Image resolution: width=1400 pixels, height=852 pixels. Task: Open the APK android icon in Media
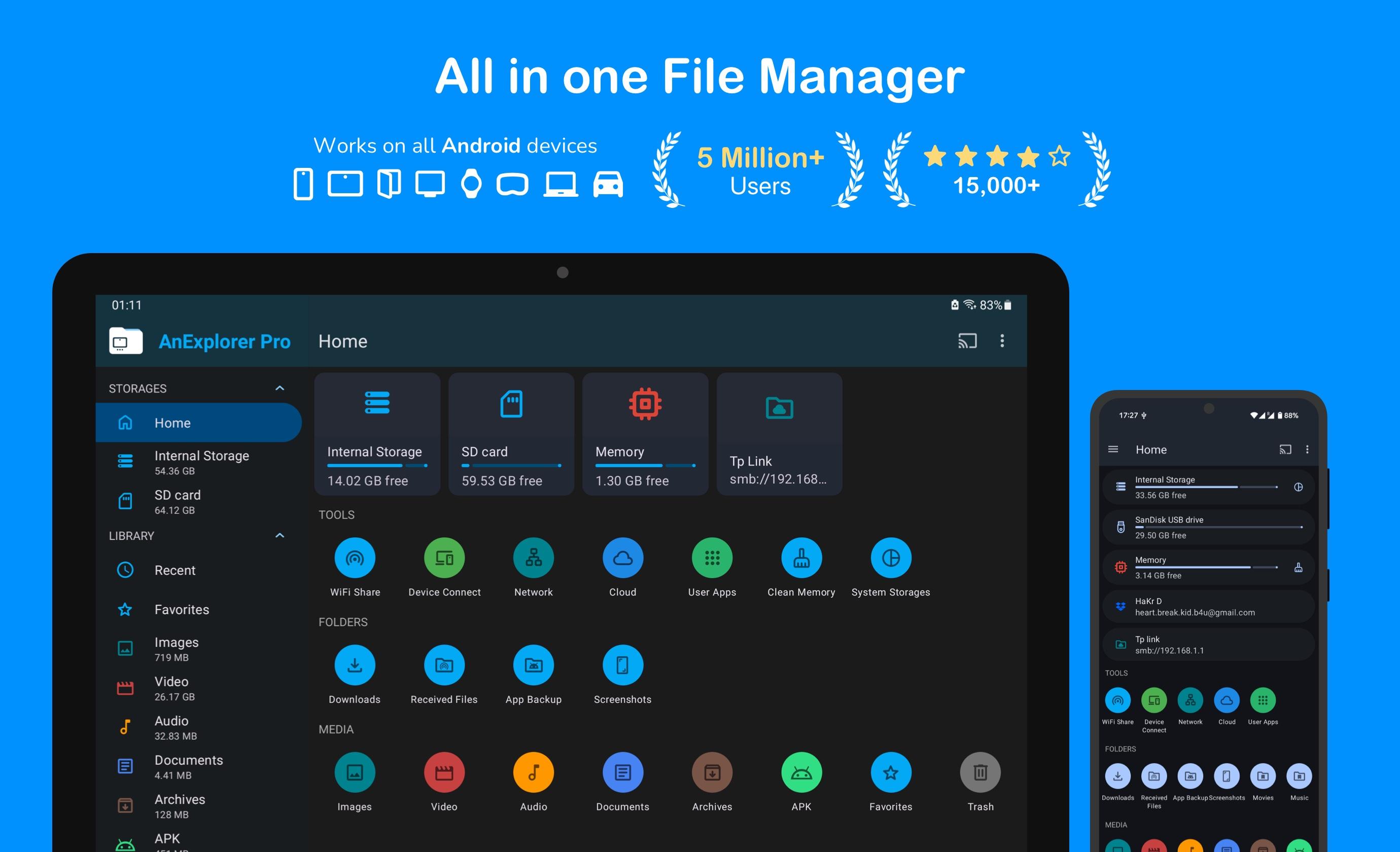coord(801,772)
